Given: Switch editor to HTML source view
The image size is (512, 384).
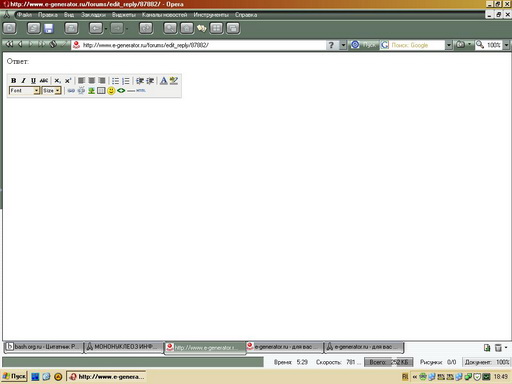Looking at the screenshot, I should pyautogui.click(x=141, y=90).
